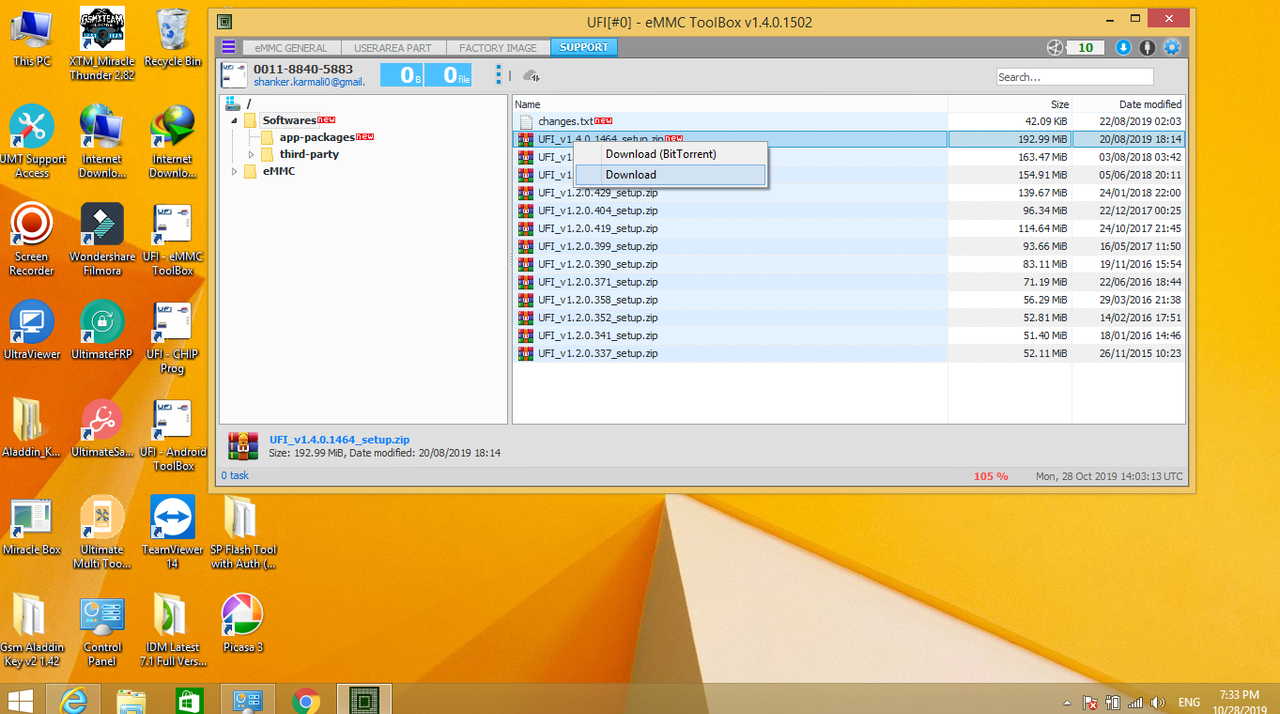Click into the Search field
This screenshot has width=1280, height=714.
click(x=1074, y=77)
